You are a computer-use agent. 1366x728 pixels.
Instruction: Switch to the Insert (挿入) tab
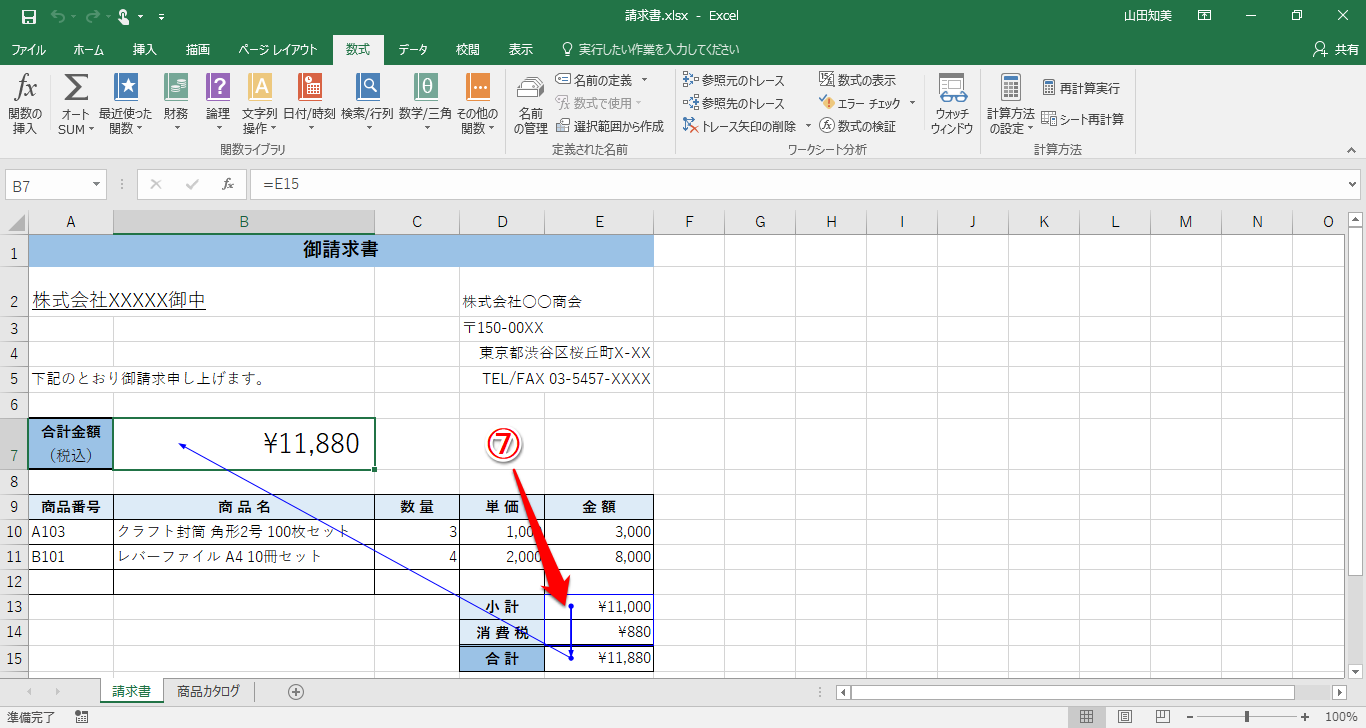coord(145,49)
